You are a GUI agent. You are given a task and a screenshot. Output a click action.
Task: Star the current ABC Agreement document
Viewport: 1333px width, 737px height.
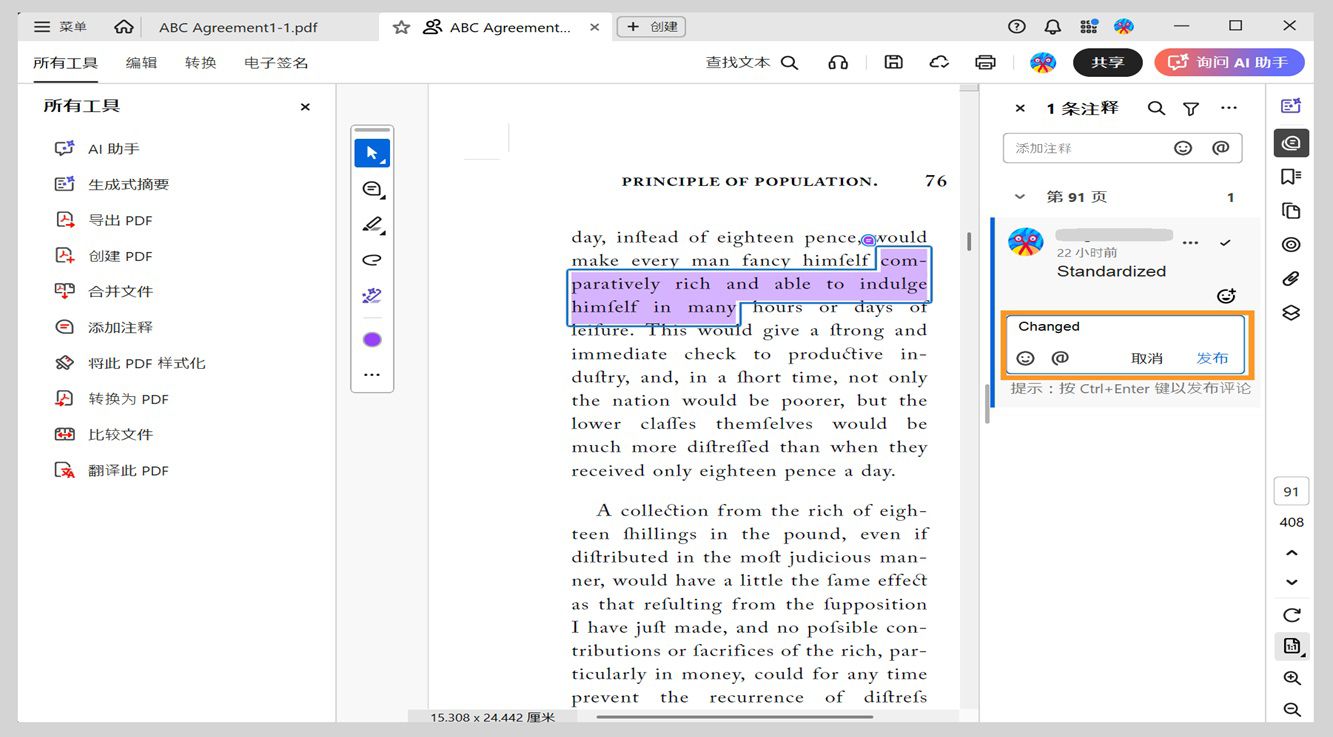[x=401, y=27]
